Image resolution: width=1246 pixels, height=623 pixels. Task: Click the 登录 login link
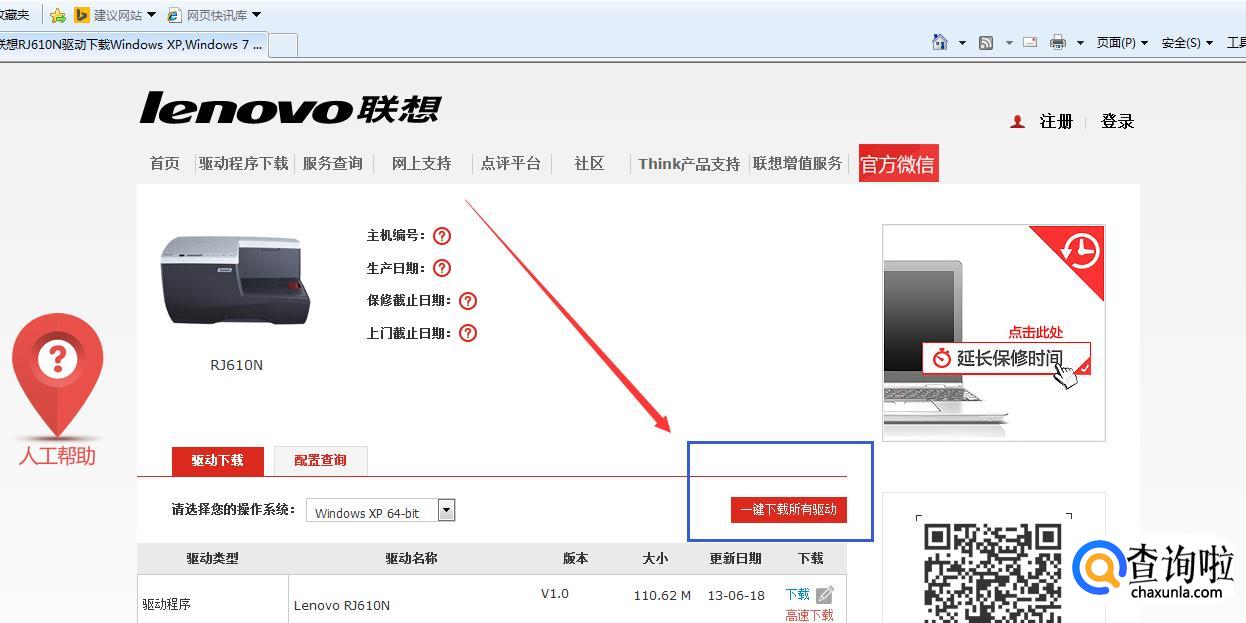[1117, 121]
